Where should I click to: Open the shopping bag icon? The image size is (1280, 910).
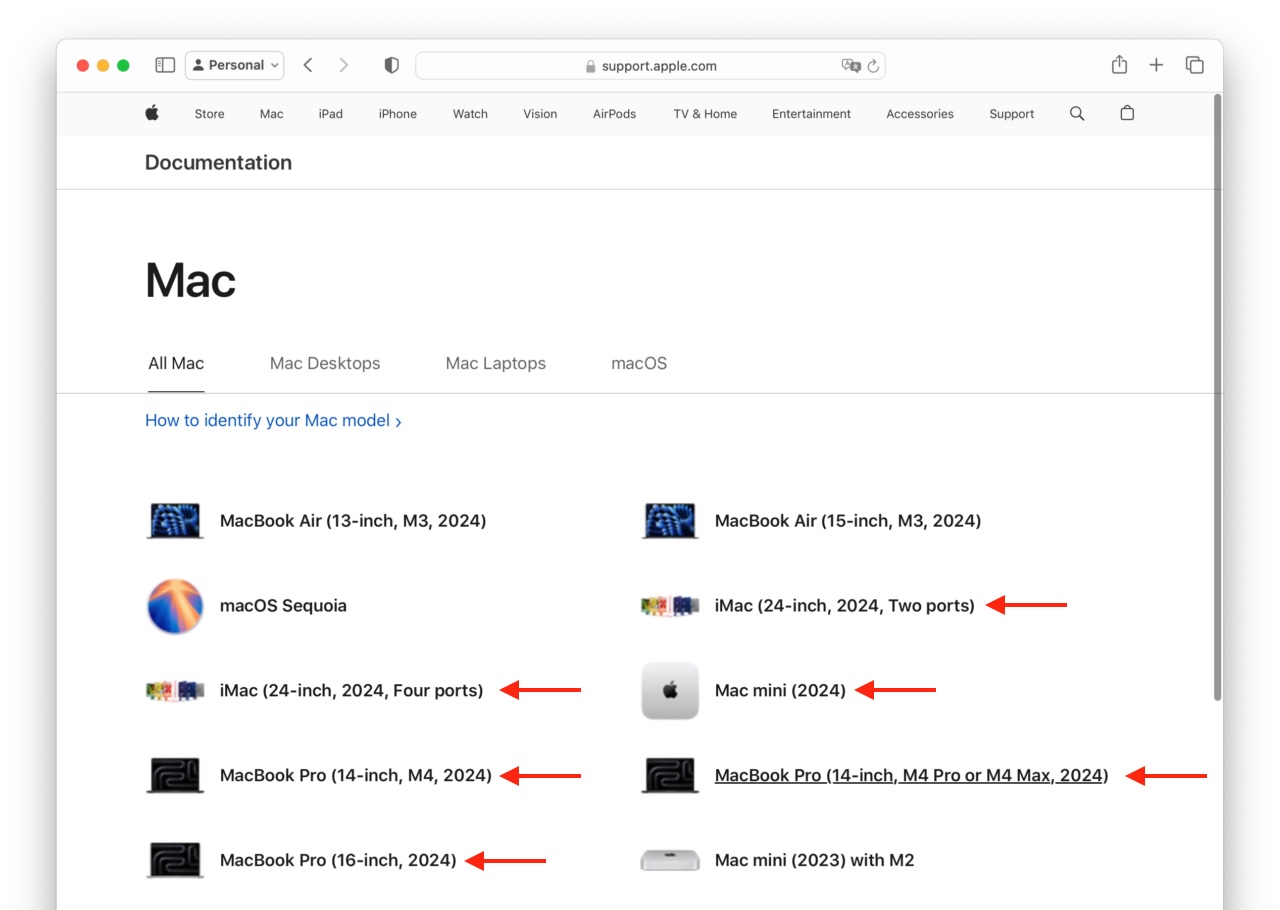coord(1127,113)
